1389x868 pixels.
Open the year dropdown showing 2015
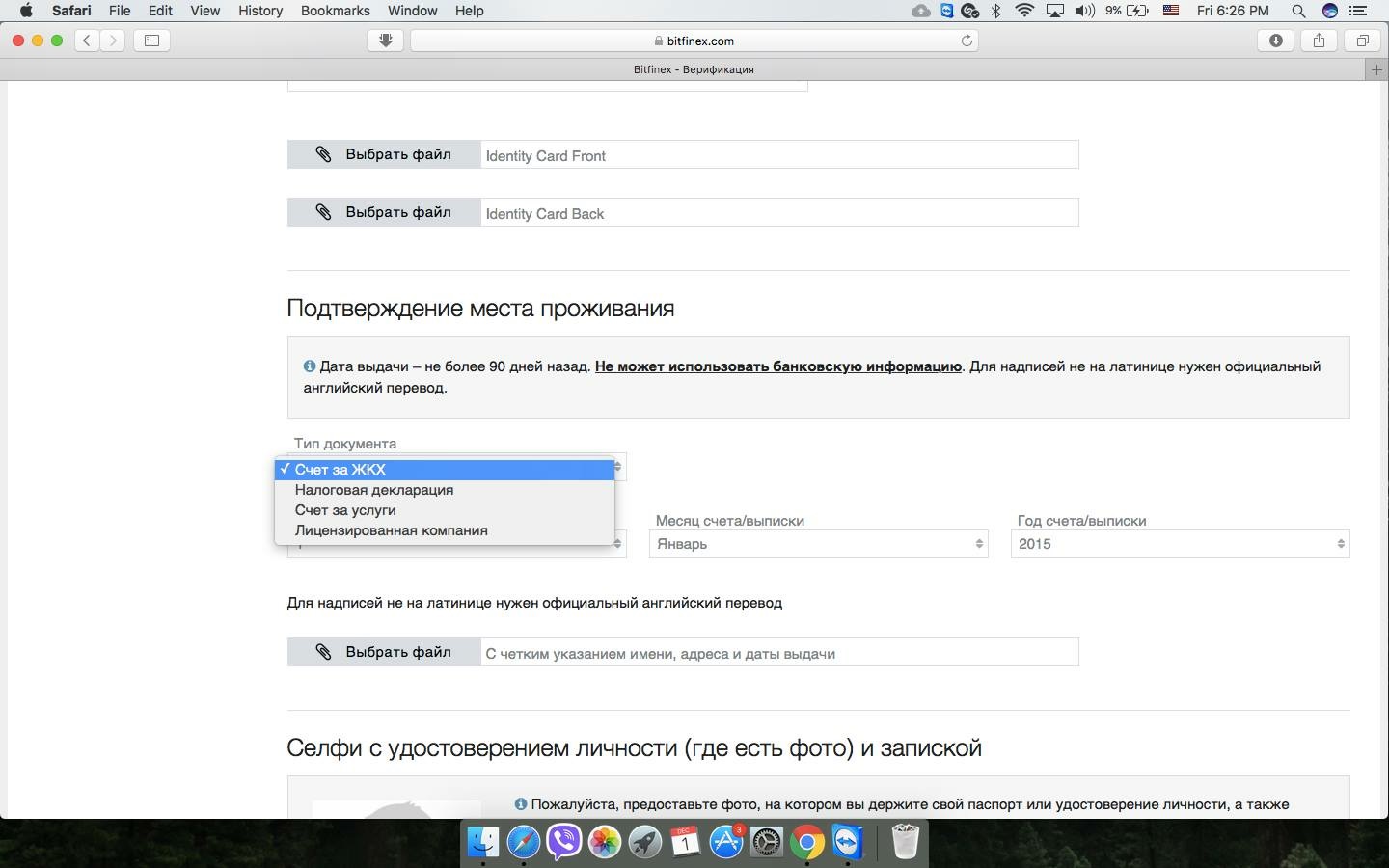[x=1181, y=544]
